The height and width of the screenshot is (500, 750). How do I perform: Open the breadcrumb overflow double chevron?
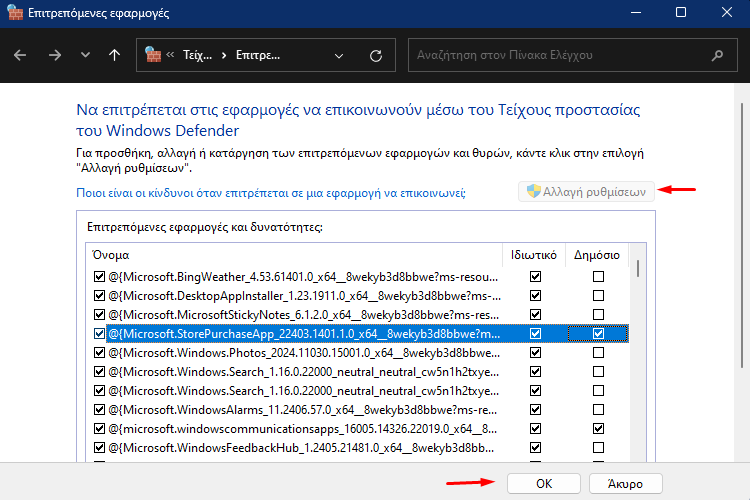pos(170,55)
